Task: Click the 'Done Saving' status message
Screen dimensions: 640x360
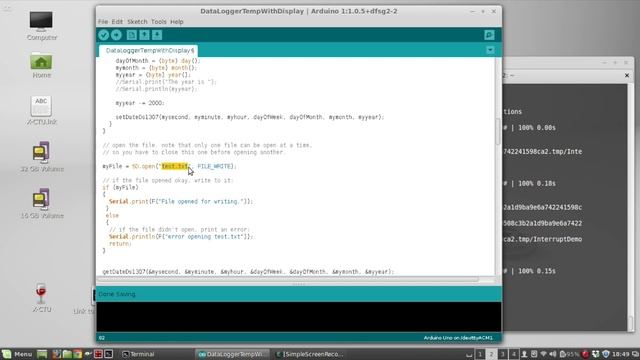Action: [x=117, y=294]
